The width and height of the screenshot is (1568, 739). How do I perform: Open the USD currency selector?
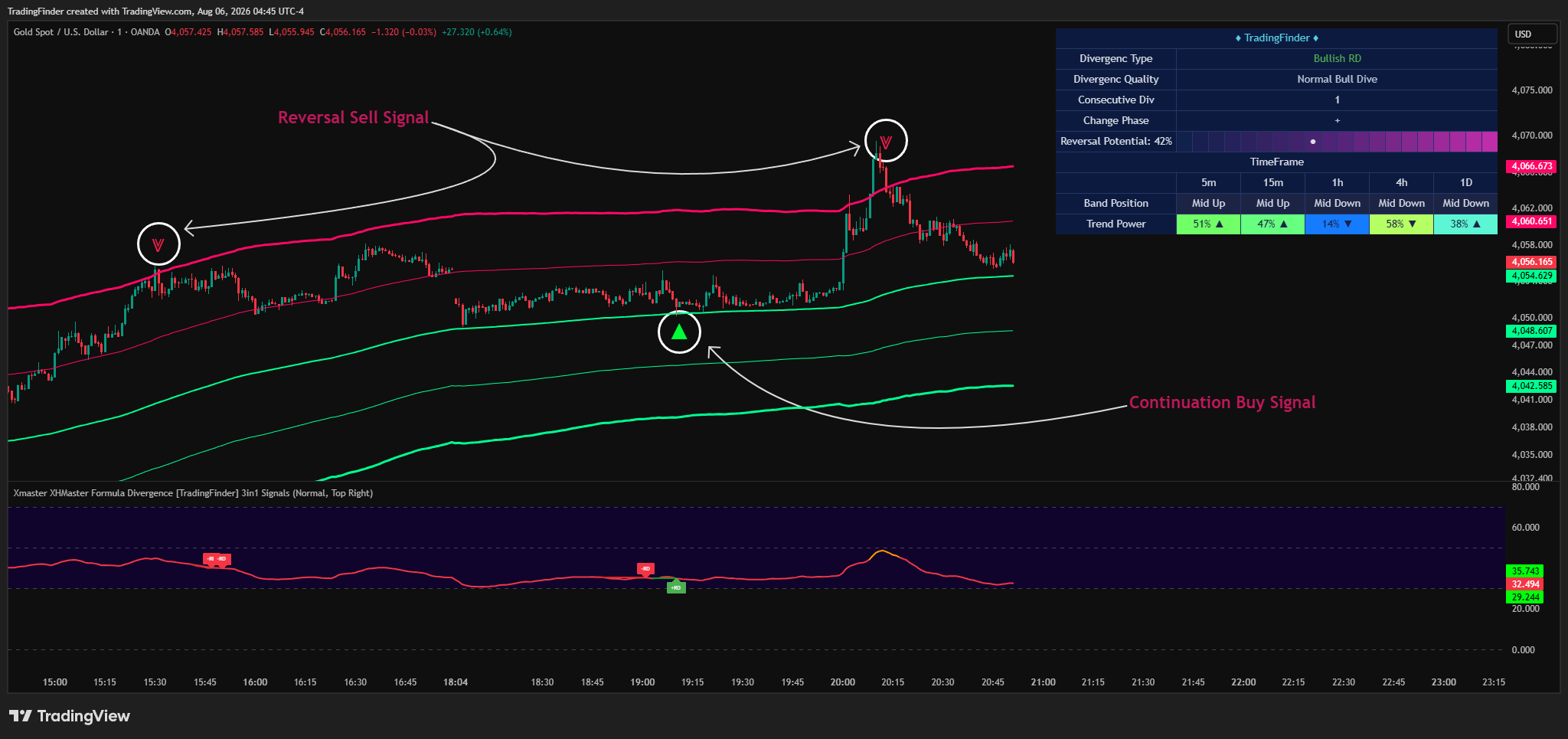point(1532,34)
